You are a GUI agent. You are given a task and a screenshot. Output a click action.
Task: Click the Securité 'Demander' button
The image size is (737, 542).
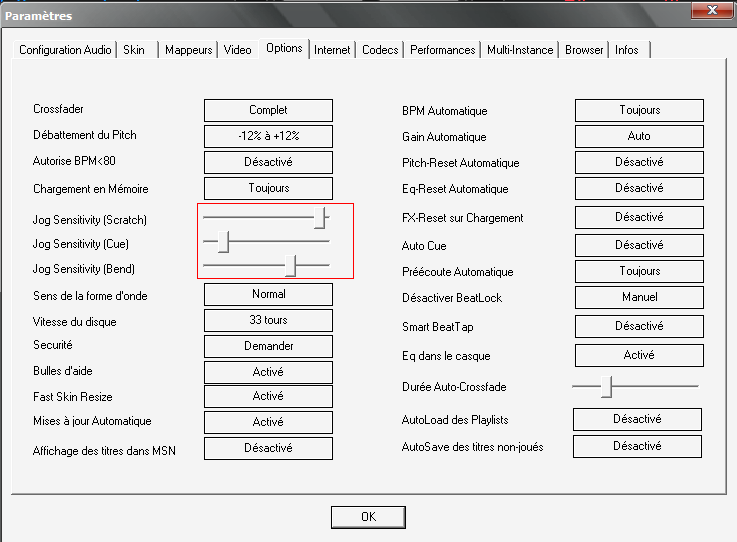click(x=268, y=346)
